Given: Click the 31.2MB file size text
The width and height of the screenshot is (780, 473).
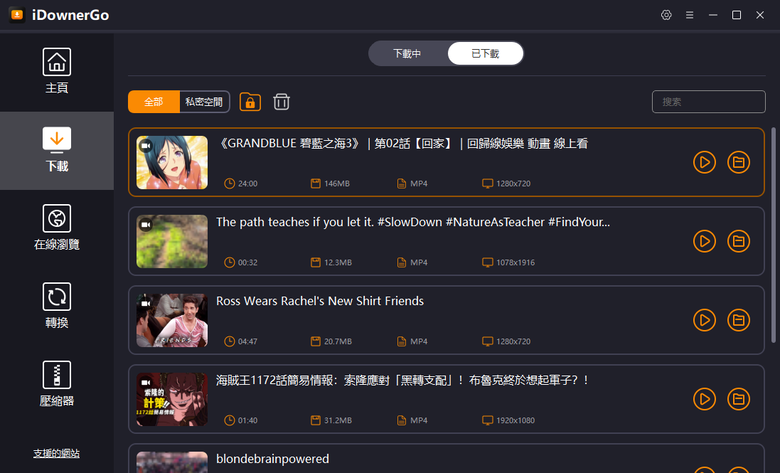Looking at the screenshot, I should [338, 421].
